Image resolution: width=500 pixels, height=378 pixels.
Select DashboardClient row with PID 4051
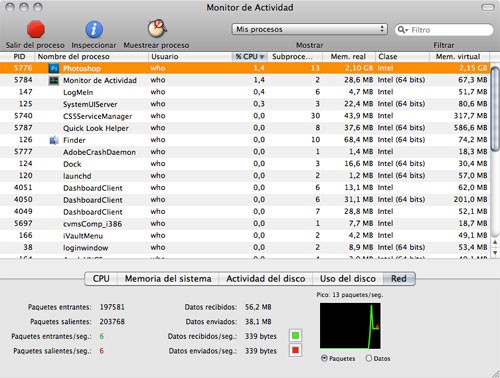click(x=245, y=188)
